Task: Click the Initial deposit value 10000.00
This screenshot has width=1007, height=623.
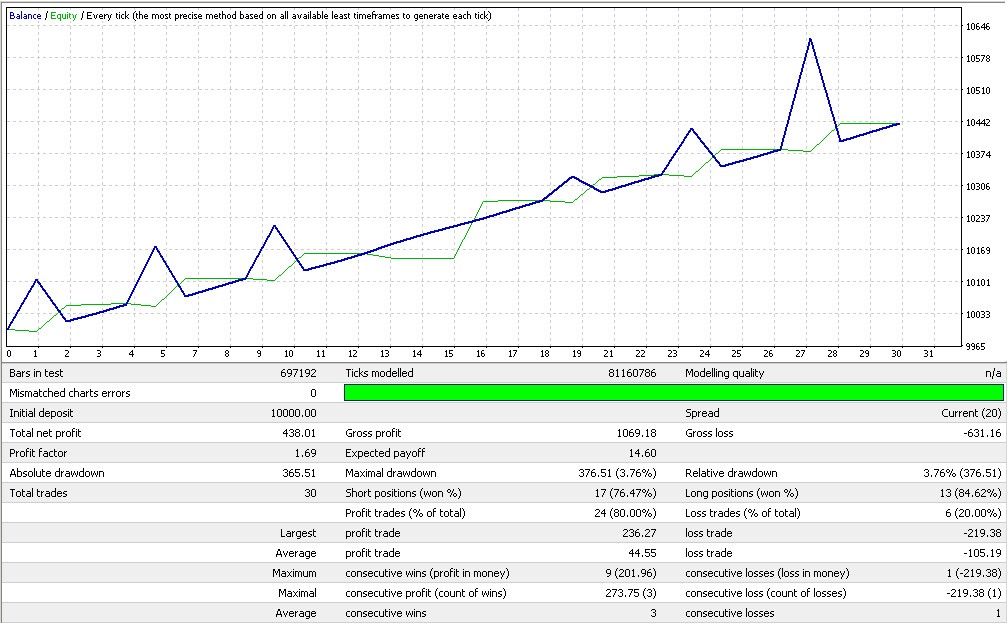Action: (293, 413)
